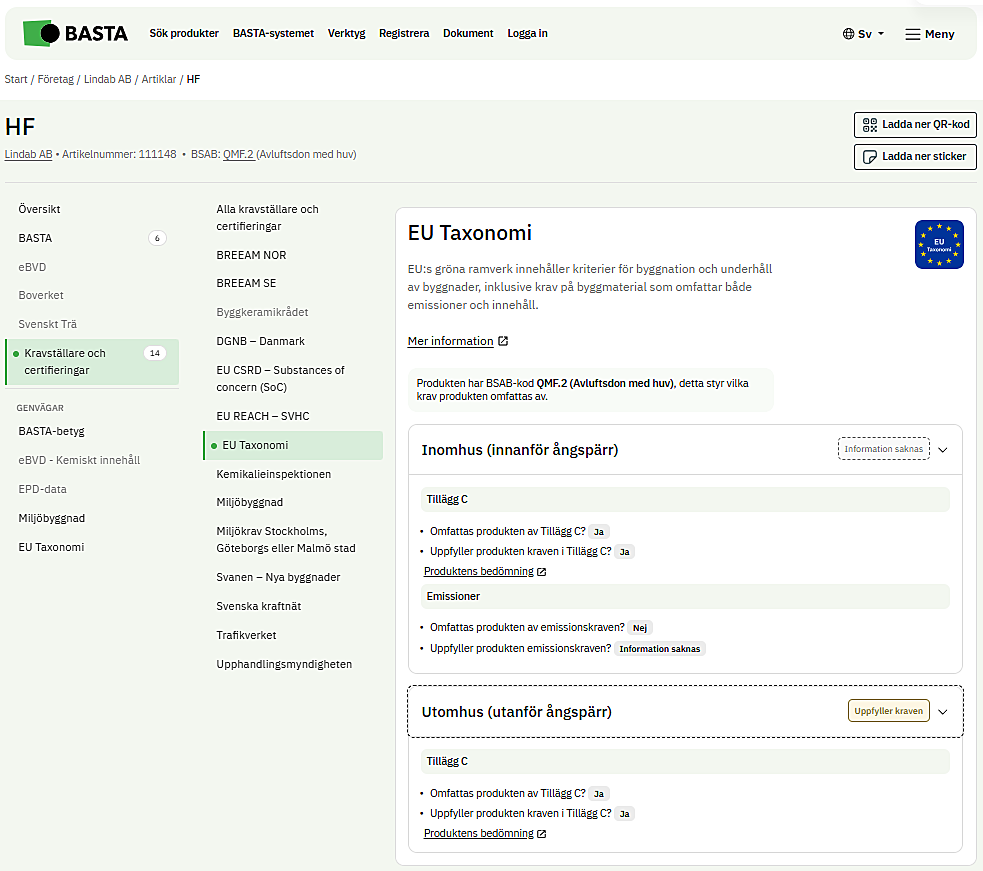Screen dimensions: 983x871
Task: Go to Start breadcrumb
Action: point(16,80)
